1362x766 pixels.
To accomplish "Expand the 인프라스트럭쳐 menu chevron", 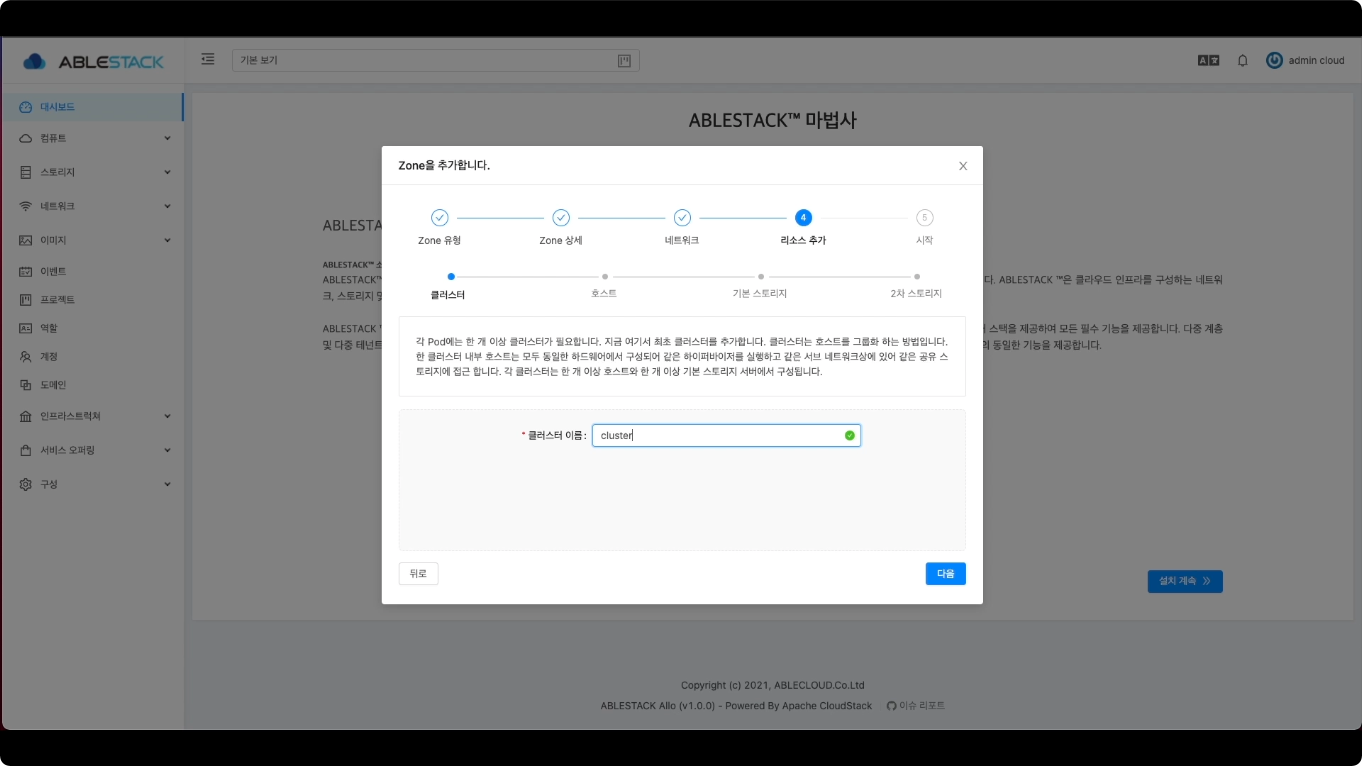I will (x=167, y=416).
